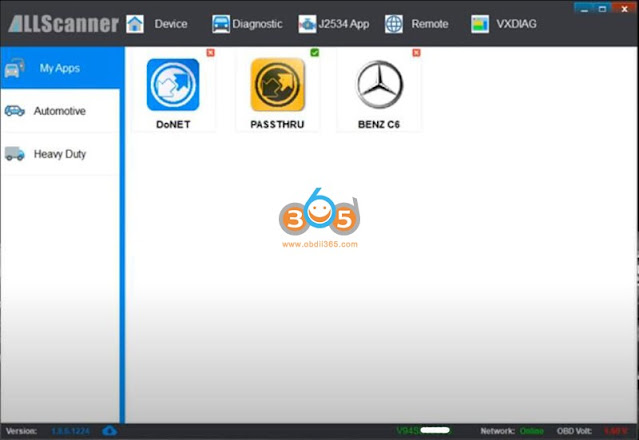Click the My Apps car icon
The image size is (639, 440).
15,68
